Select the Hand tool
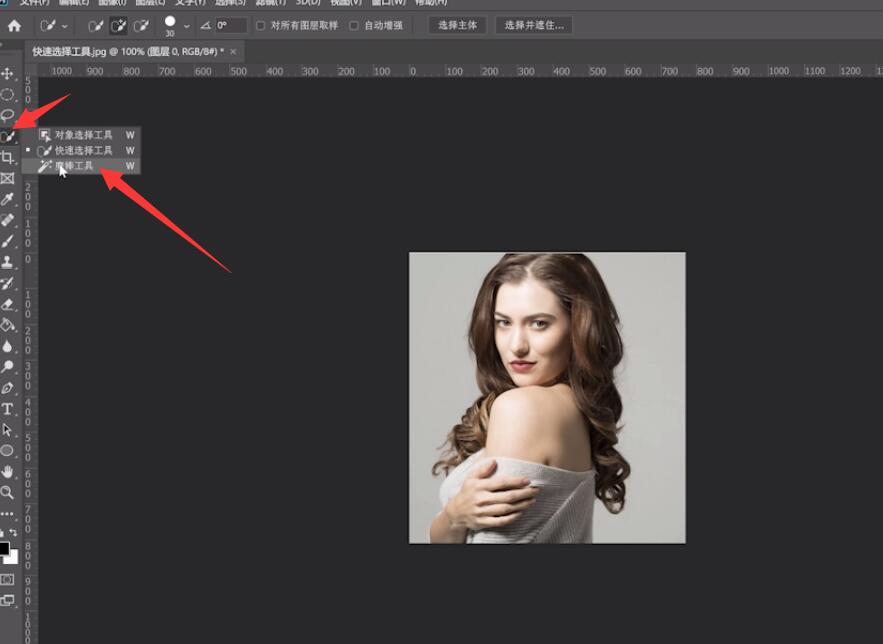 (7, 472)
